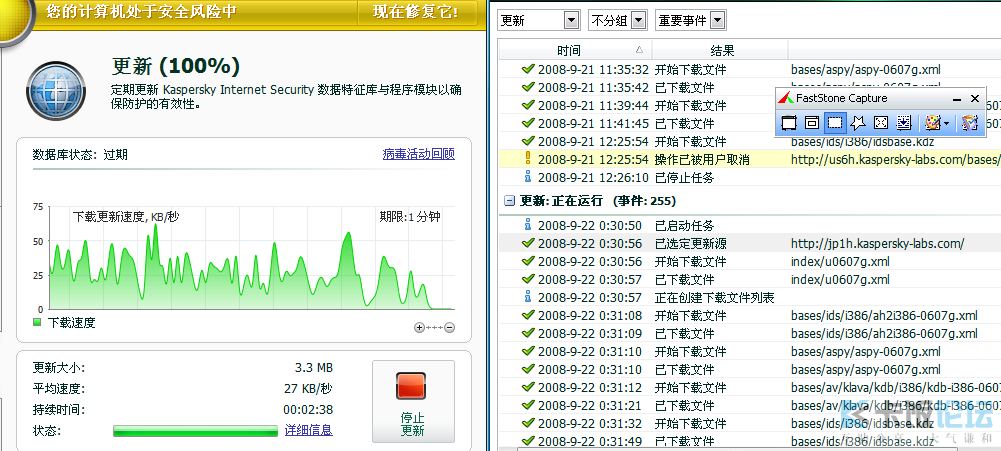Select the 2008-9-21 12:26:10 已停止任务 row
Image resolution: width=1001 pixels, height=451 pixels.
click(x=749, y=177)
